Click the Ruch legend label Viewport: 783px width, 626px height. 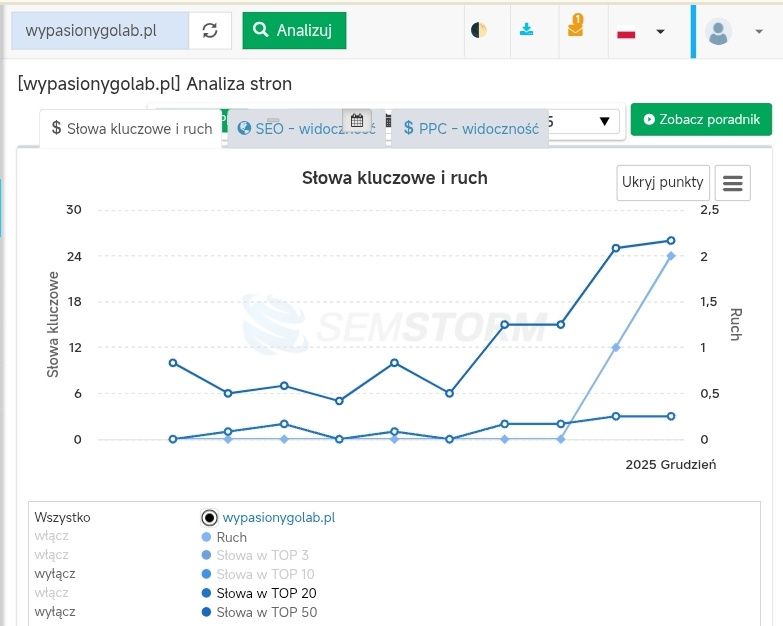pyautogui.click(x=232, y=537)
